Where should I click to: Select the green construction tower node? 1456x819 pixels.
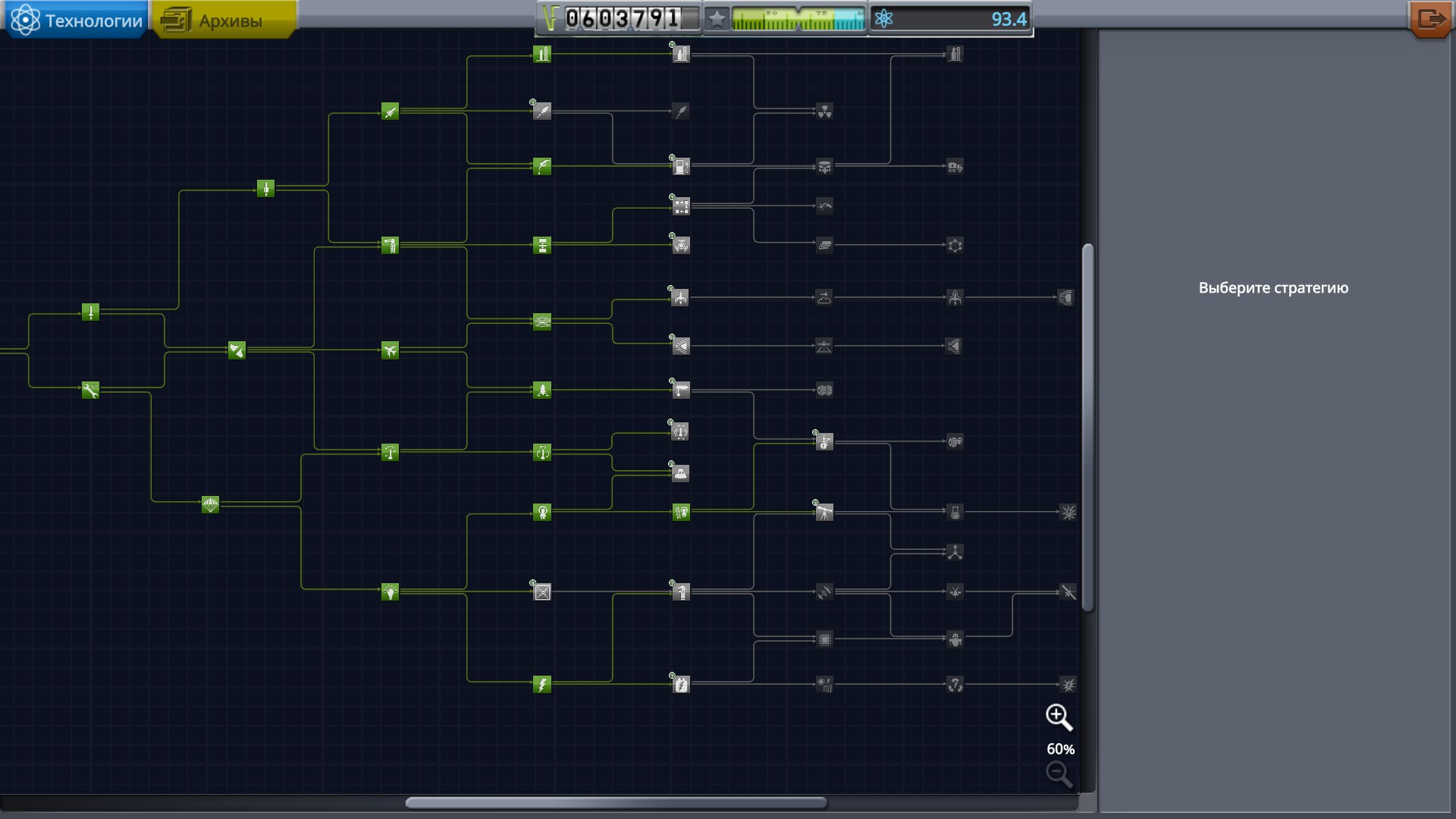point(390,245)
